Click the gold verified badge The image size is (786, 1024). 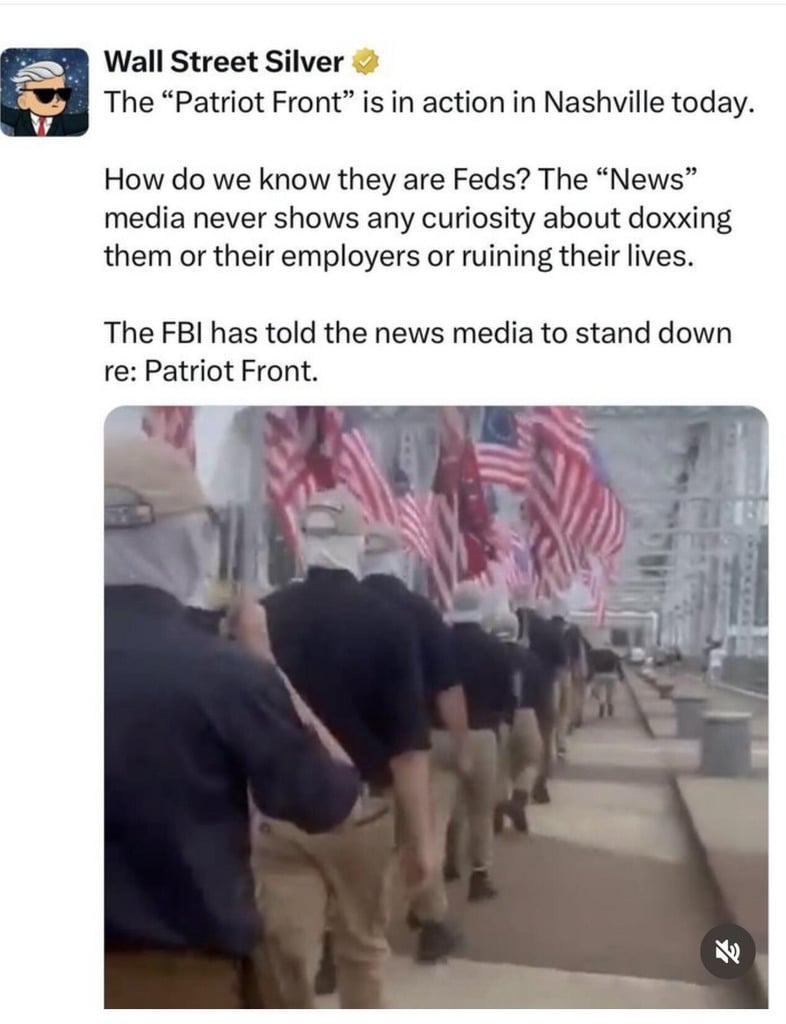click(366, 62)
